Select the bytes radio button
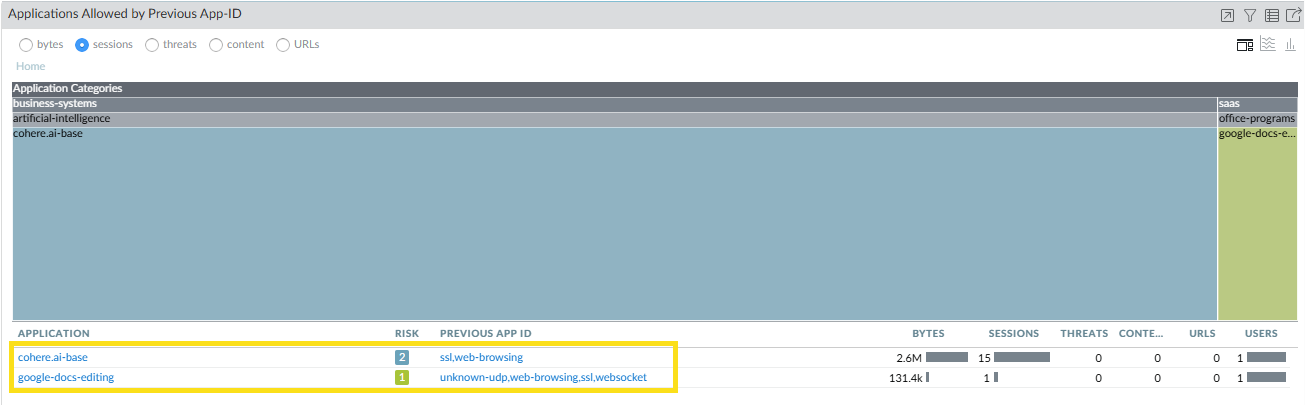The image size is (1305, 405). click(26, 45)
